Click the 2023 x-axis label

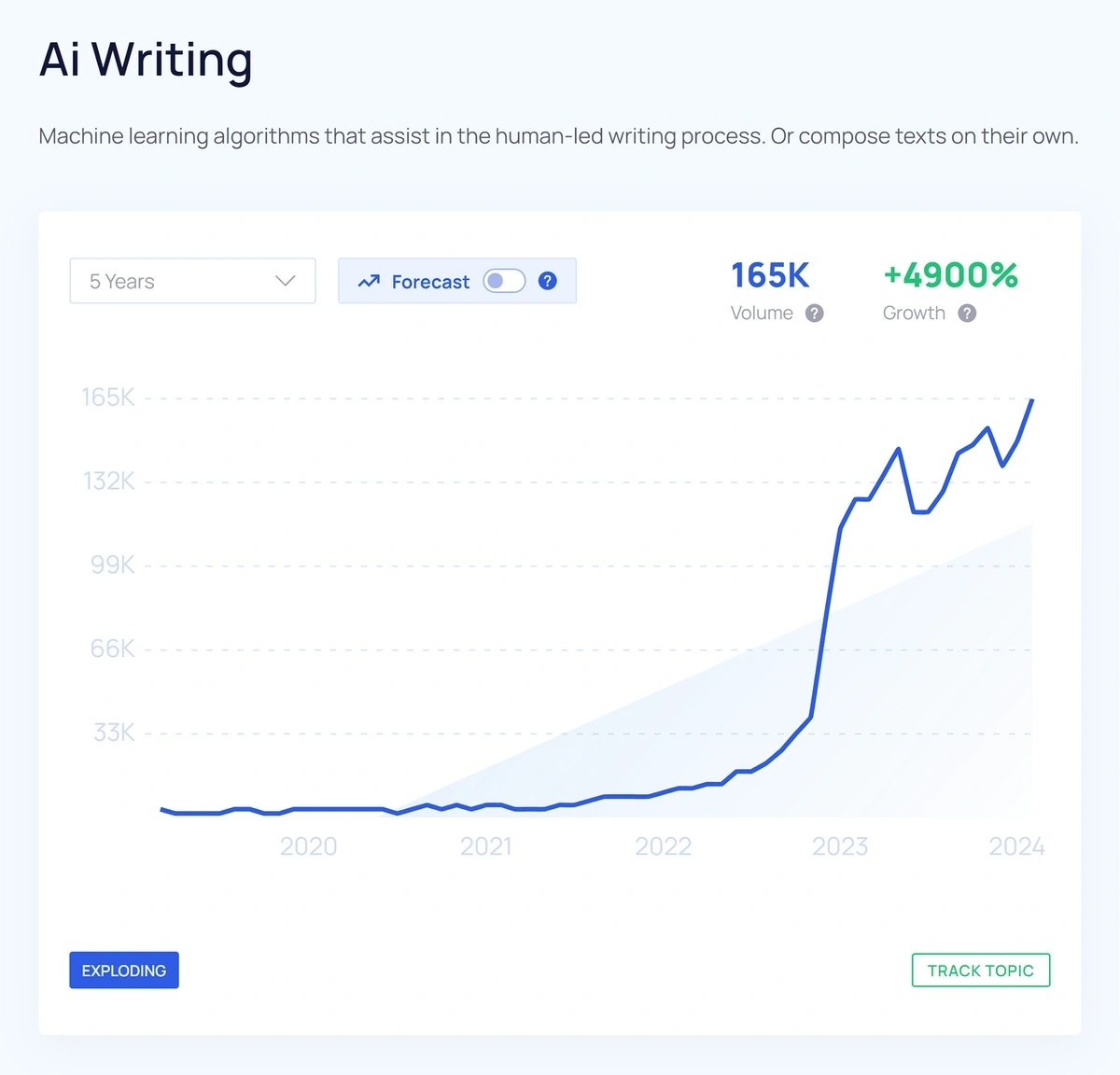840,846
